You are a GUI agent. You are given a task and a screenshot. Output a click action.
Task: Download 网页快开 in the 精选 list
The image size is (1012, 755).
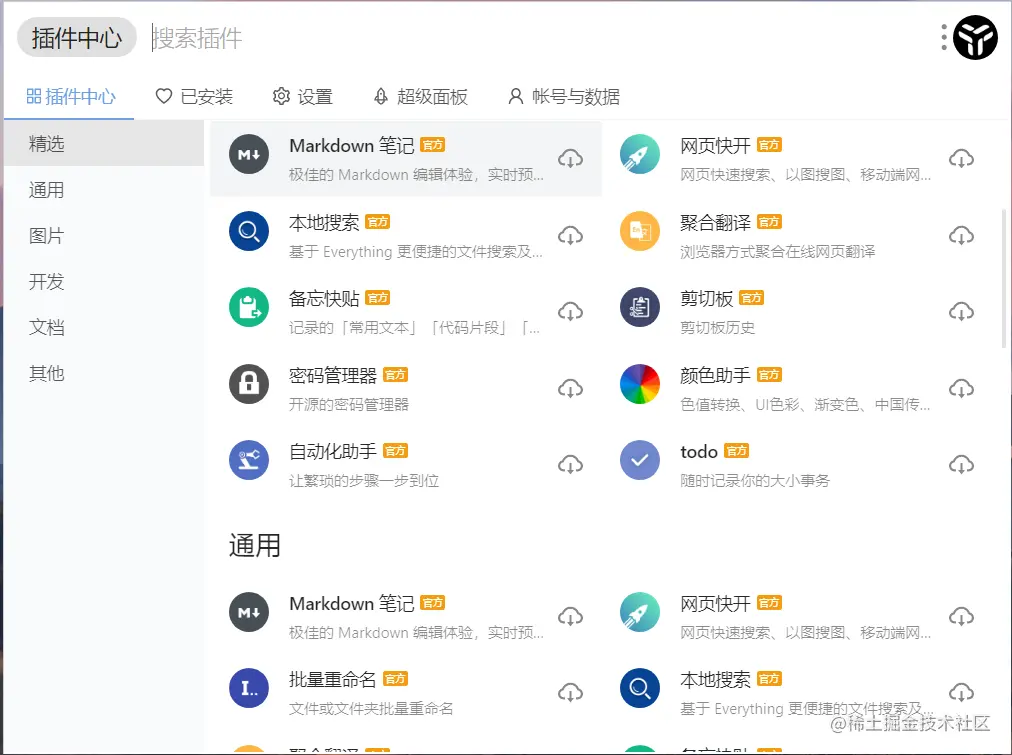[961, 158]
